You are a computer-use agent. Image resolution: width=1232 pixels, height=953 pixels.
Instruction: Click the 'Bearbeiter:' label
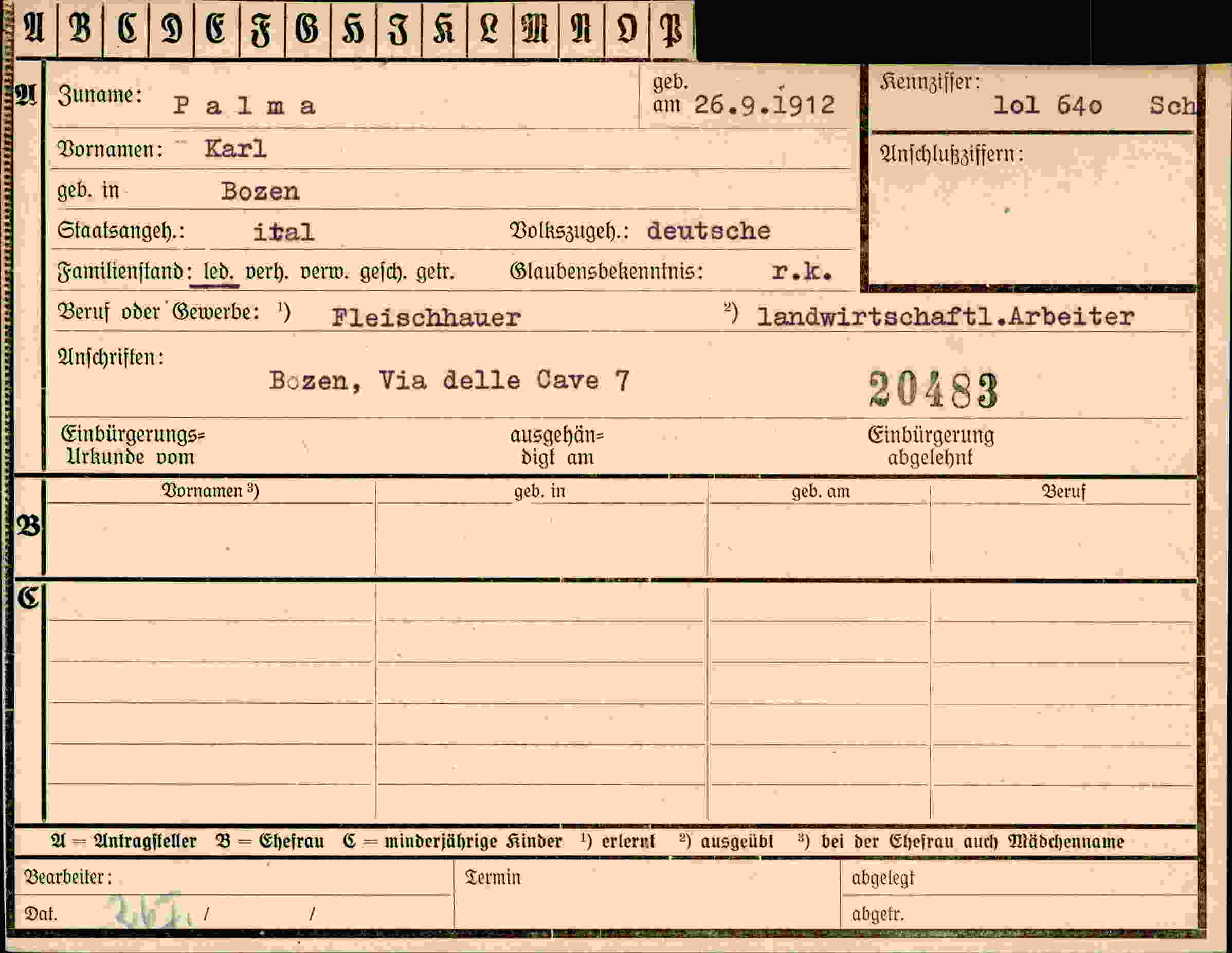click(68, 877)
